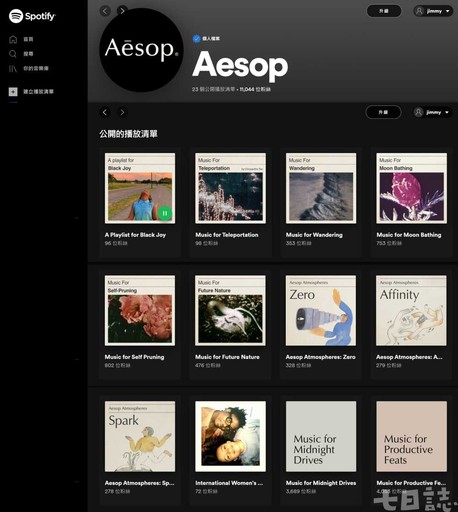Open the International Women's playlist cover photo
This screenshot has height=512, width=458.
230,436
